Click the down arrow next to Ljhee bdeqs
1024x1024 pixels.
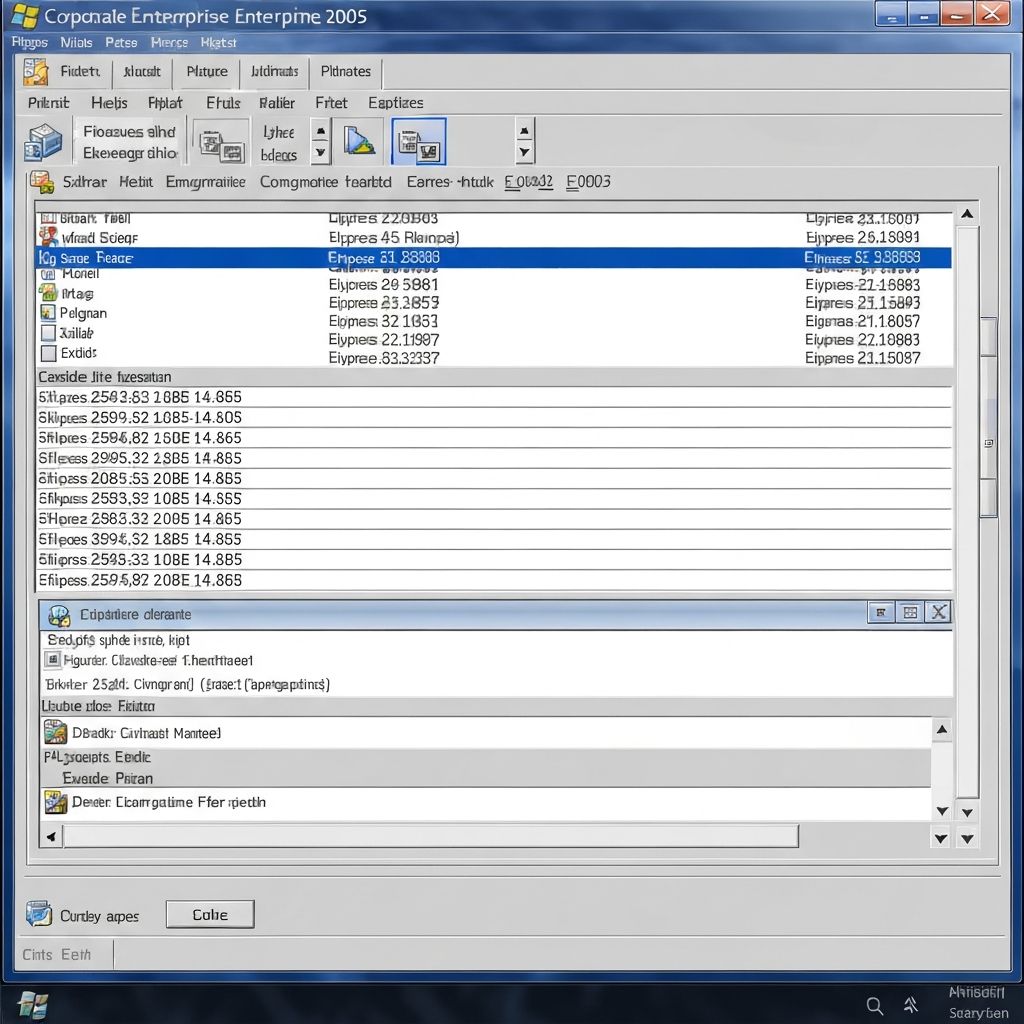pos(321,153)
